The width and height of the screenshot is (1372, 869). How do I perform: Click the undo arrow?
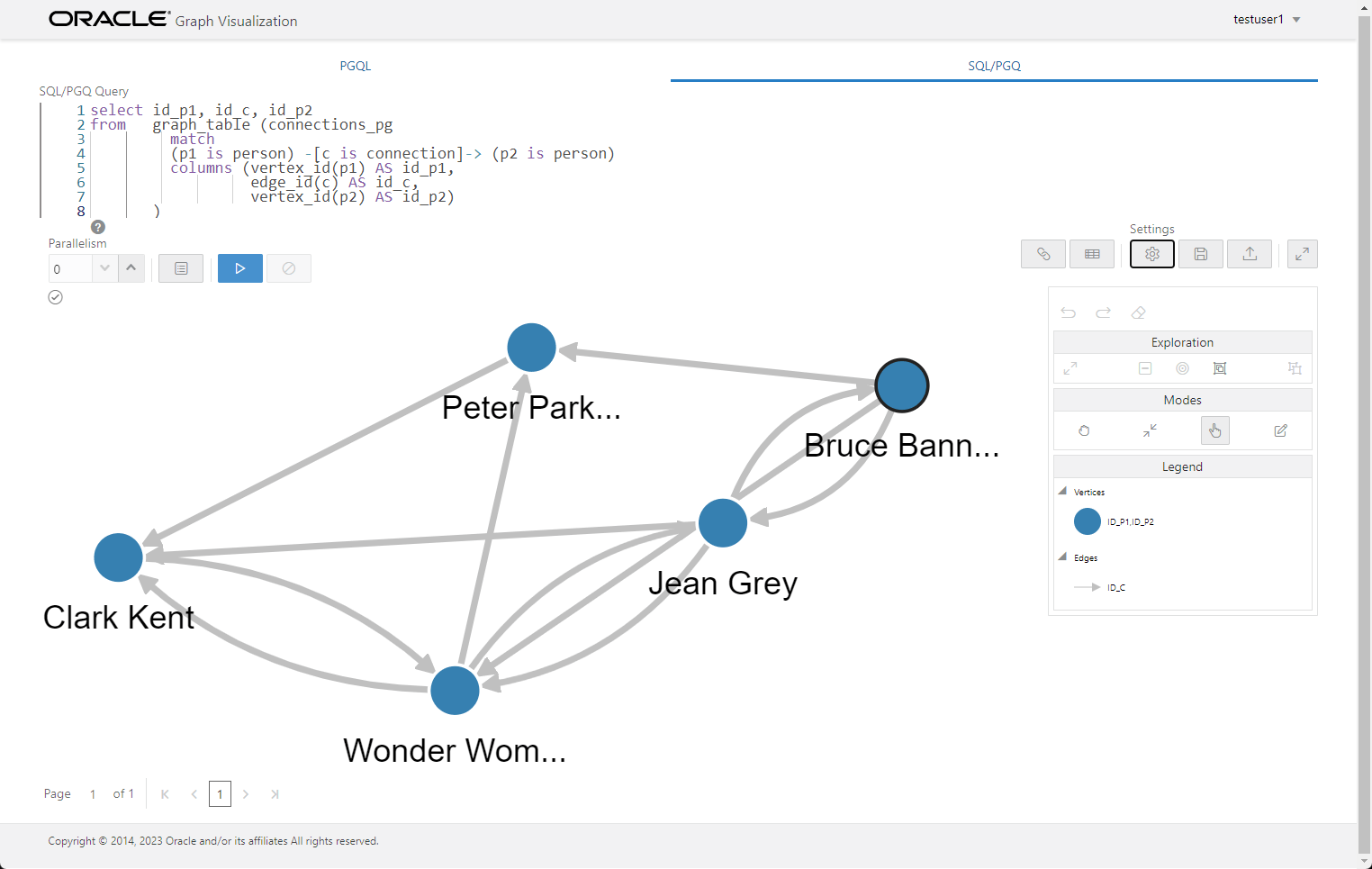(x=1068, y=312)
